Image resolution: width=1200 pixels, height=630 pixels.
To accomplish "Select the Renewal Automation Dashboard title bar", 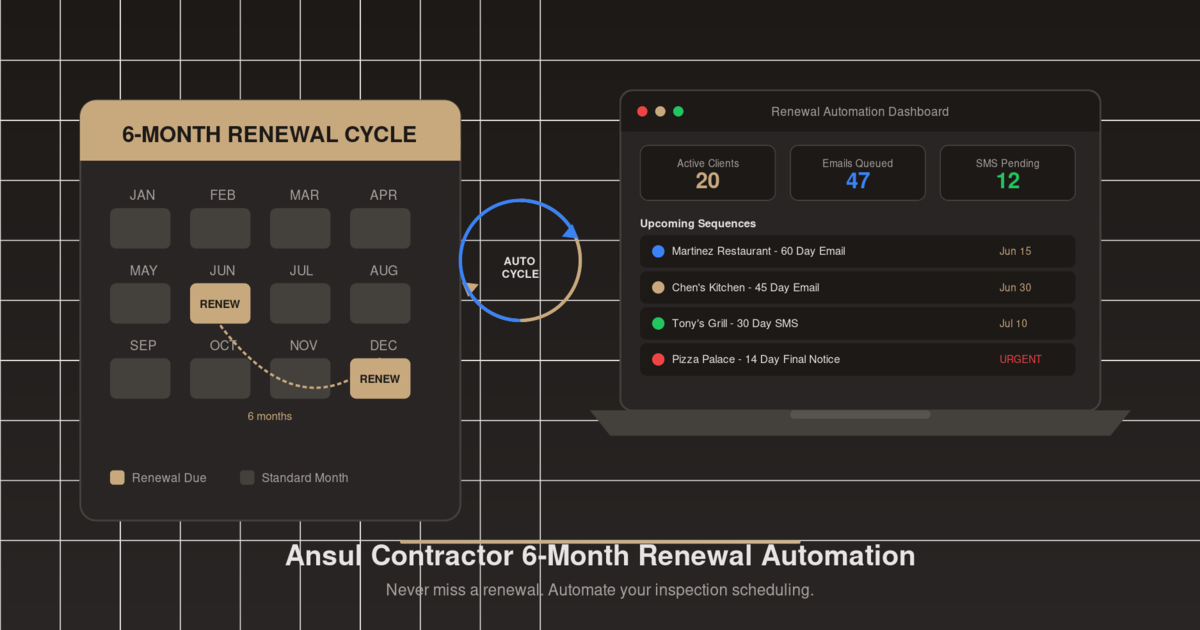I will [859, 111].
